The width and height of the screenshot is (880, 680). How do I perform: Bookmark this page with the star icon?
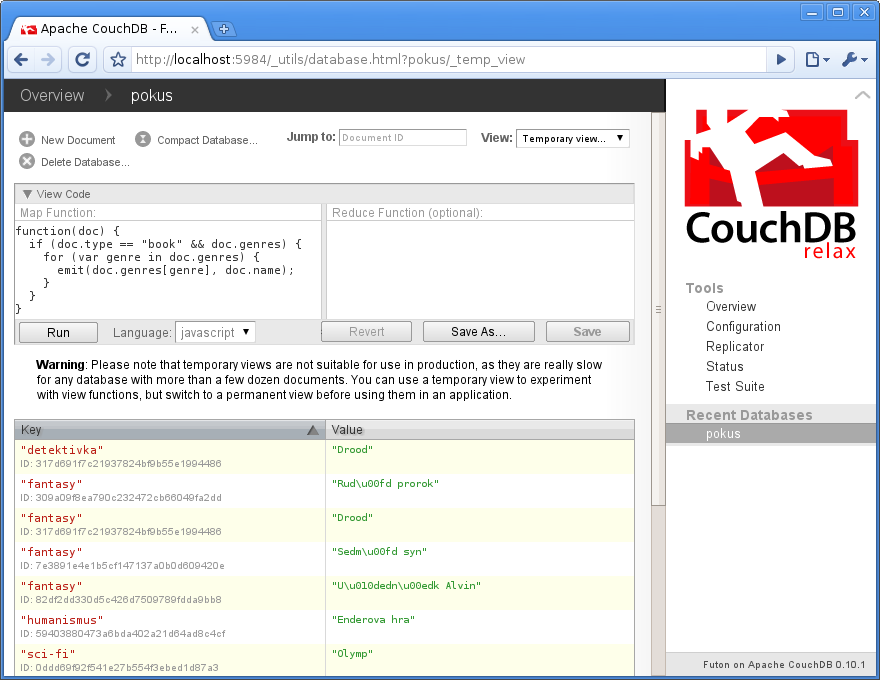[x=117, y=59]
